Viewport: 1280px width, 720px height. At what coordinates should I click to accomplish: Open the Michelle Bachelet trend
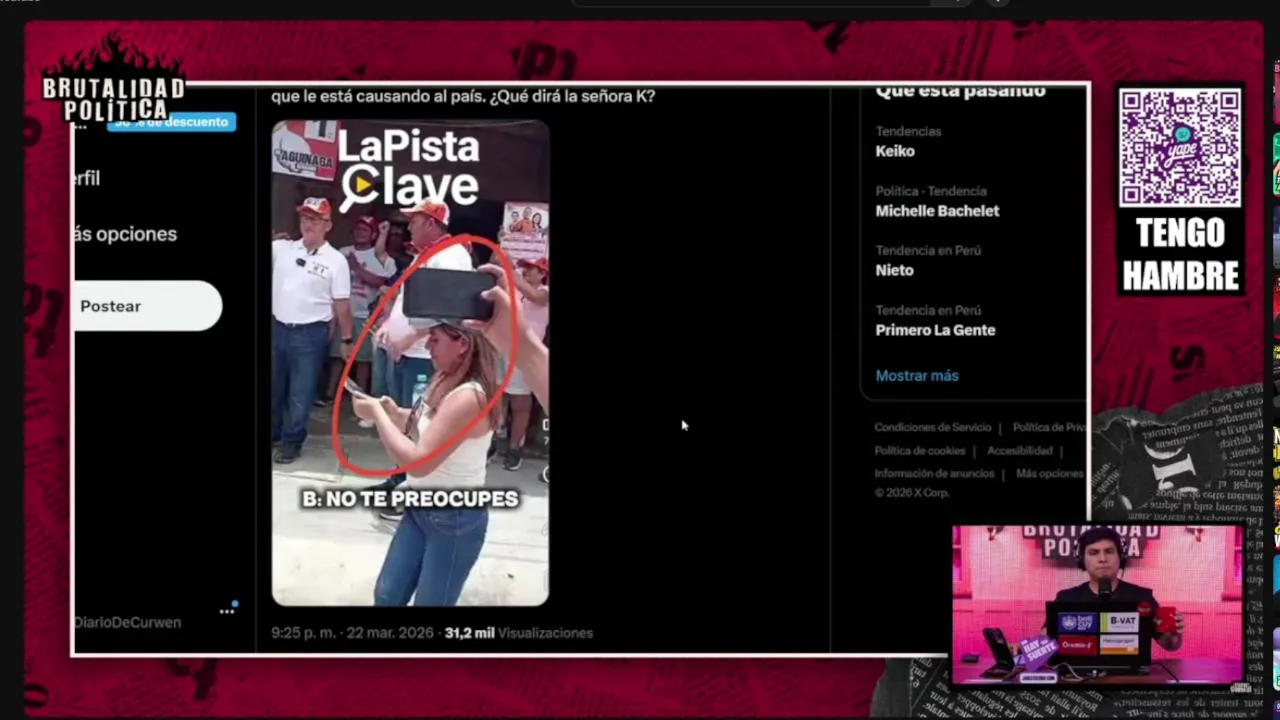point(937,211)
